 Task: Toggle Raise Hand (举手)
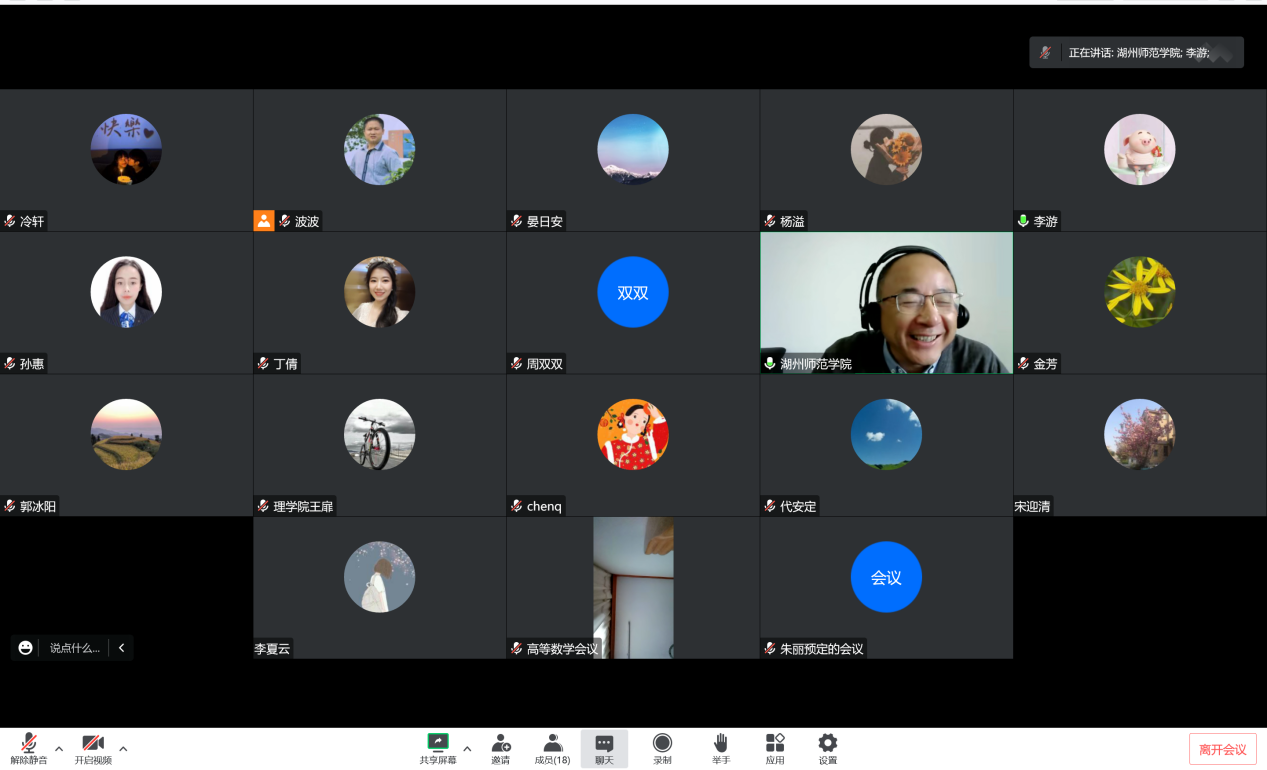[x=720, y=747]
